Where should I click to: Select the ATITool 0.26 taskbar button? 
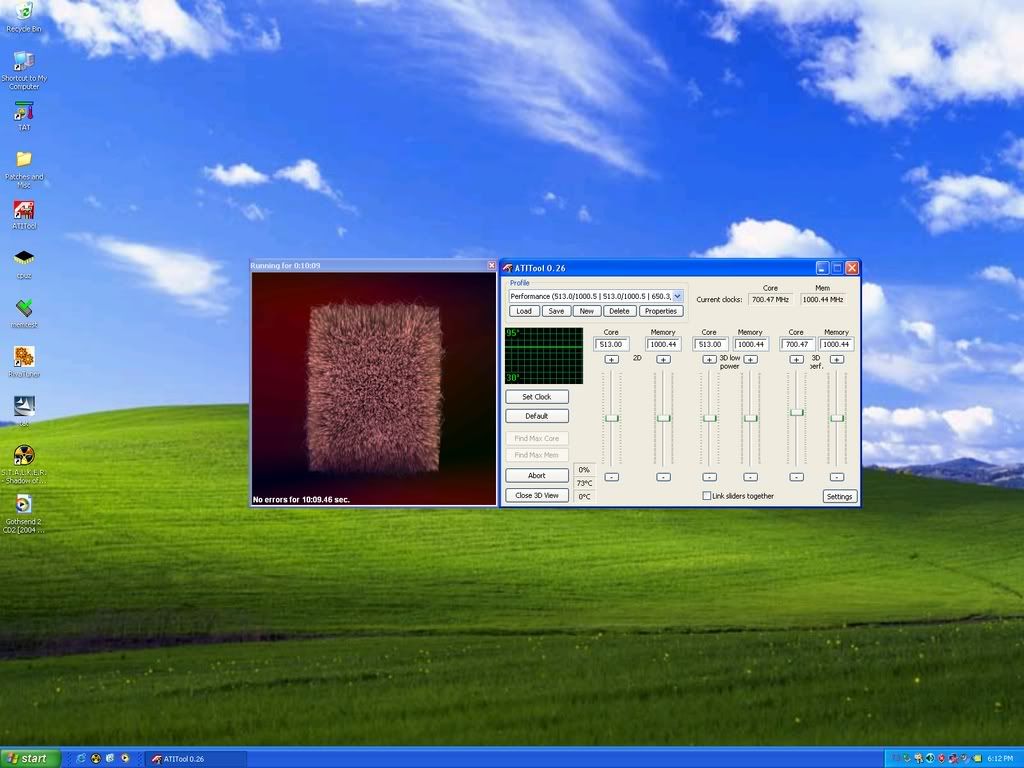pos(195,759)
